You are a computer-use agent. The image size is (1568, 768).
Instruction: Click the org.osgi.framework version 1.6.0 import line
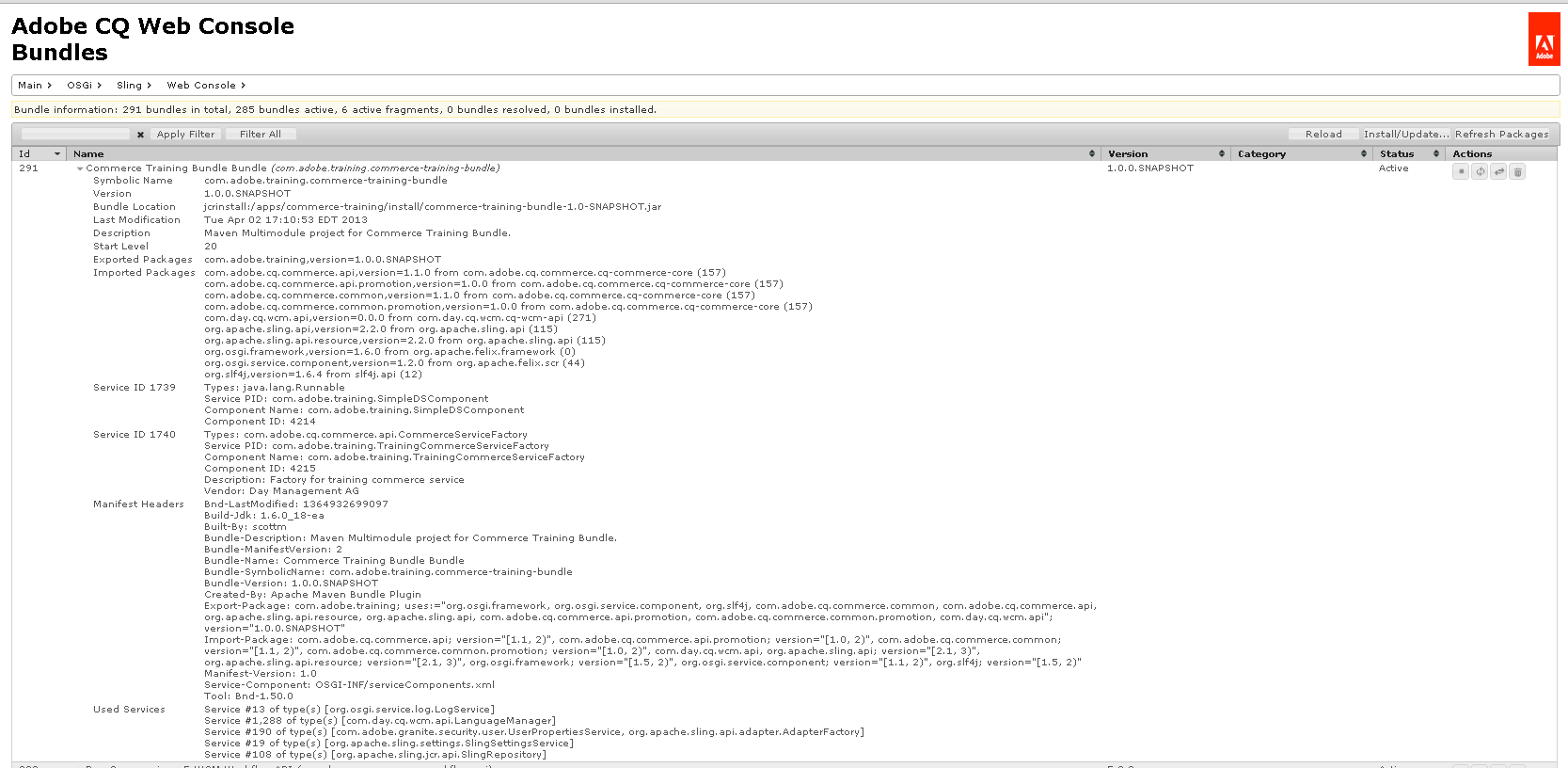[x=389, y=352]
